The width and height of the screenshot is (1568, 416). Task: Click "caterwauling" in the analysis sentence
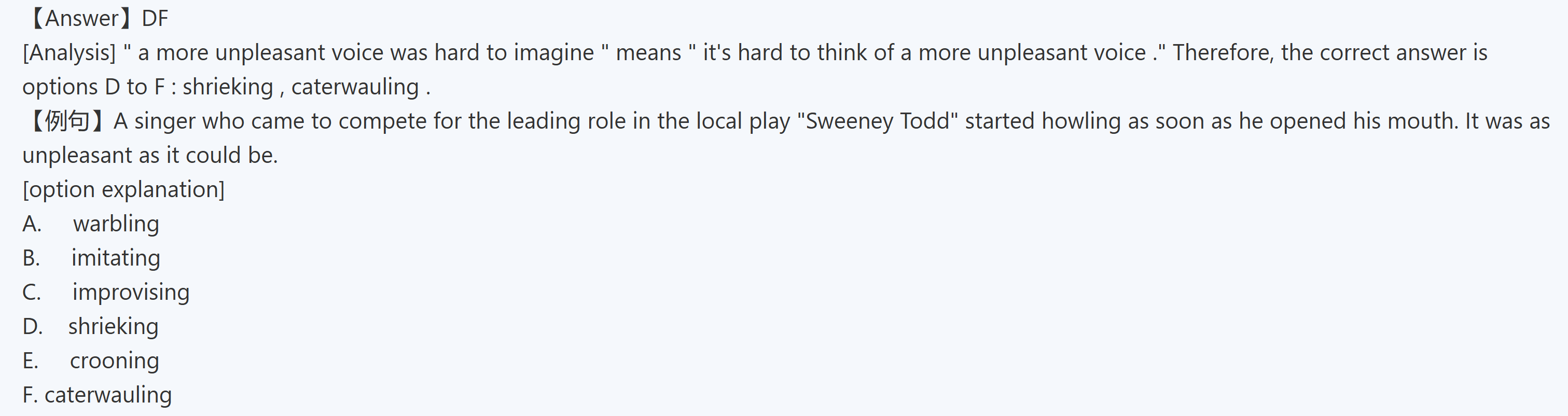pyautogui.click(x=355, y=87)
